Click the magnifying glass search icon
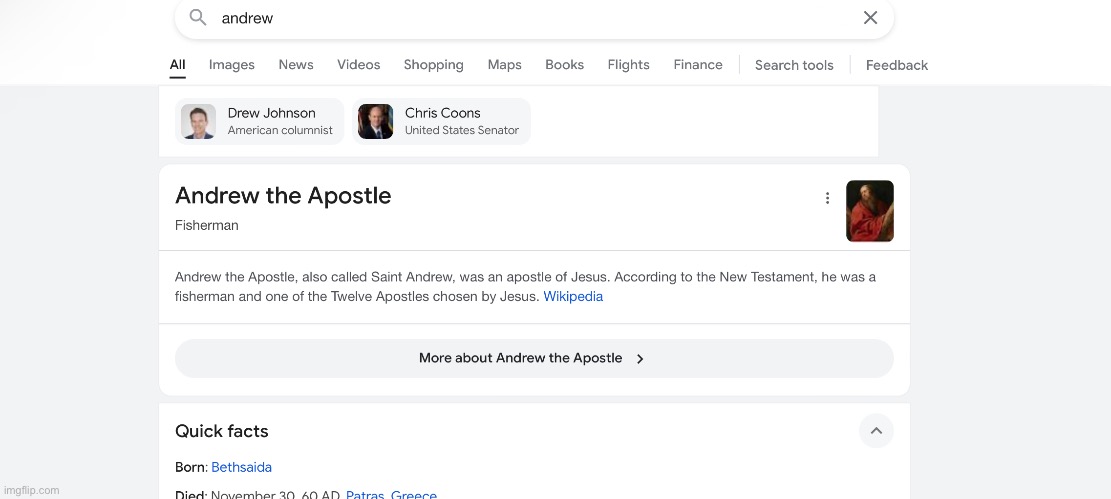1111x499 pixels. (198, 17)
